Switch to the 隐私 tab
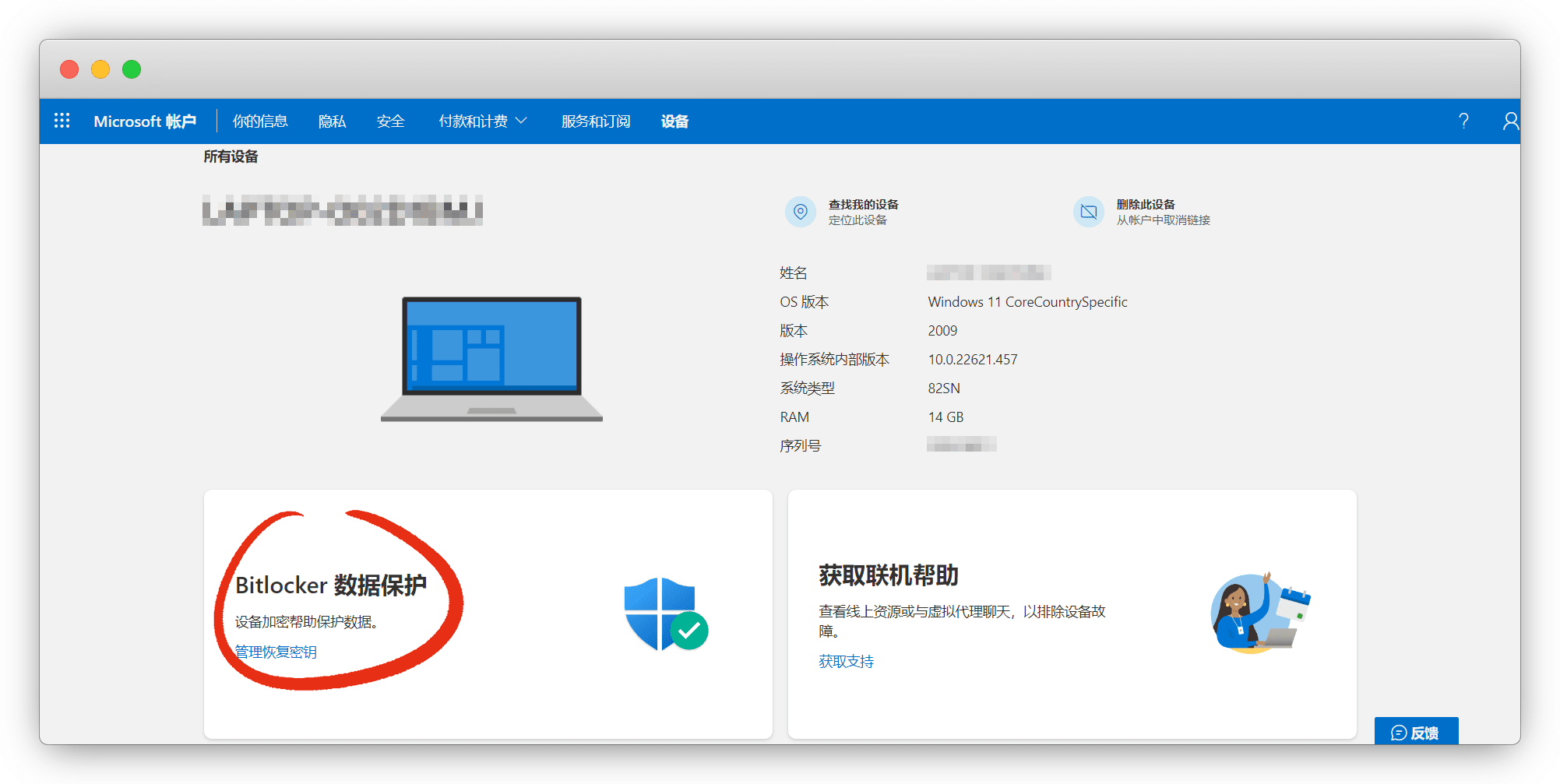Image resolution: width=1560 pixels, height=784 pixels. [332, 121]
